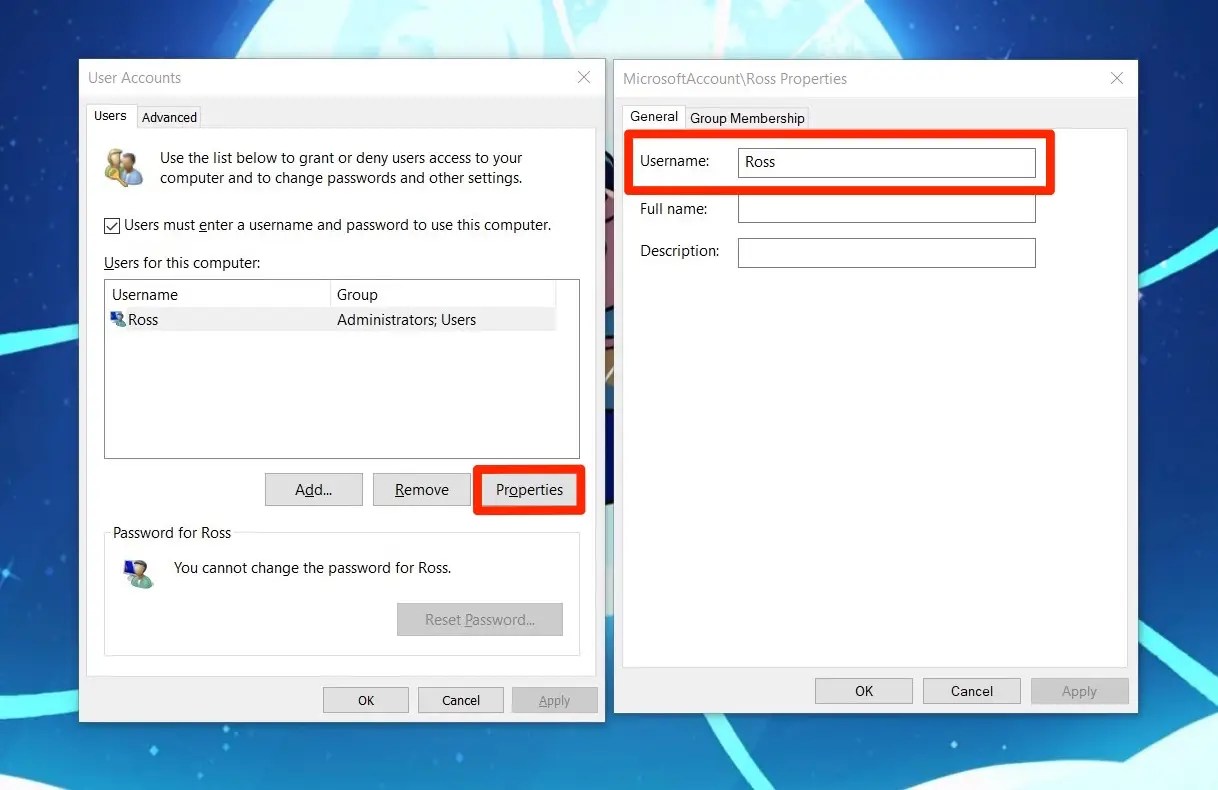Close the Ross Properties window
Screen dimensions: 1218x790
[1117, 78]
